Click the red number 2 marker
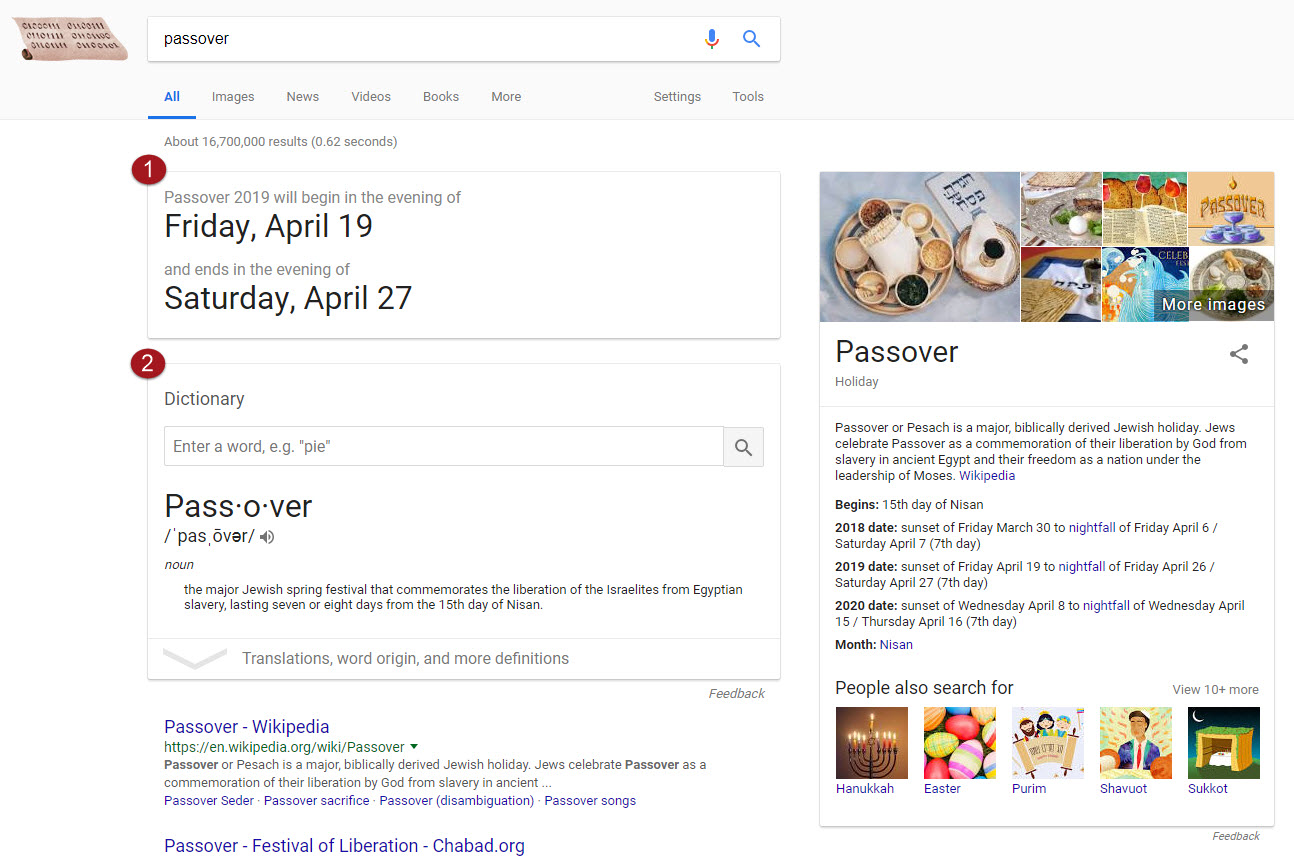This screenshot has width=1294, height=859. [x=148, y=364]
